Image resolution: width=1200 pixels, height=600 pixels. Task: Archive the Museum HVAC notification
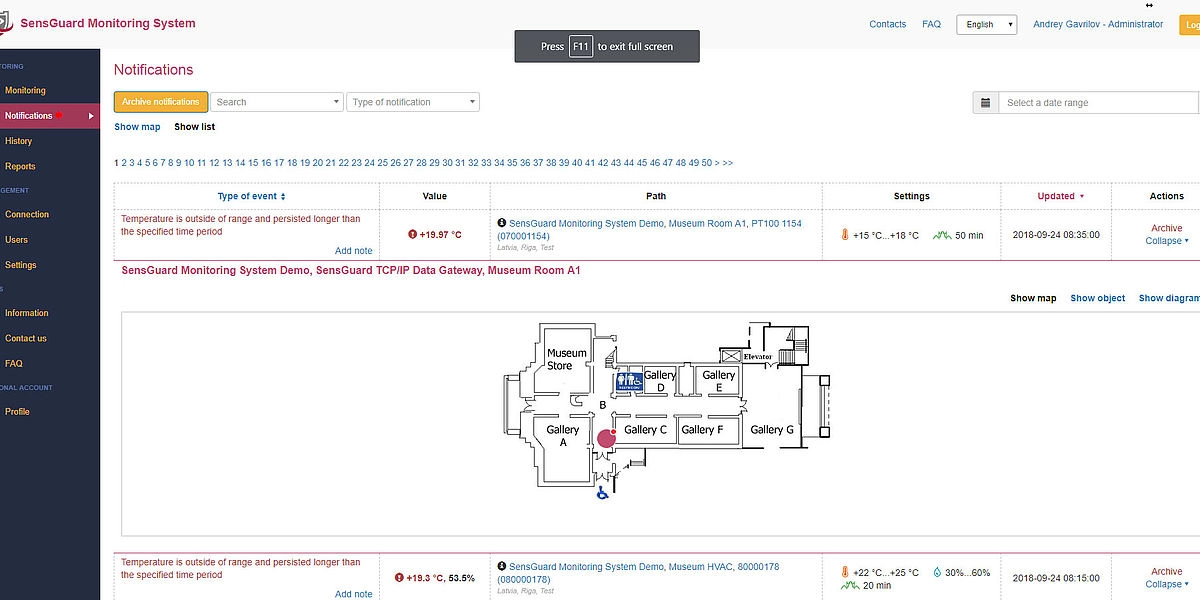tap(1166, 572)
